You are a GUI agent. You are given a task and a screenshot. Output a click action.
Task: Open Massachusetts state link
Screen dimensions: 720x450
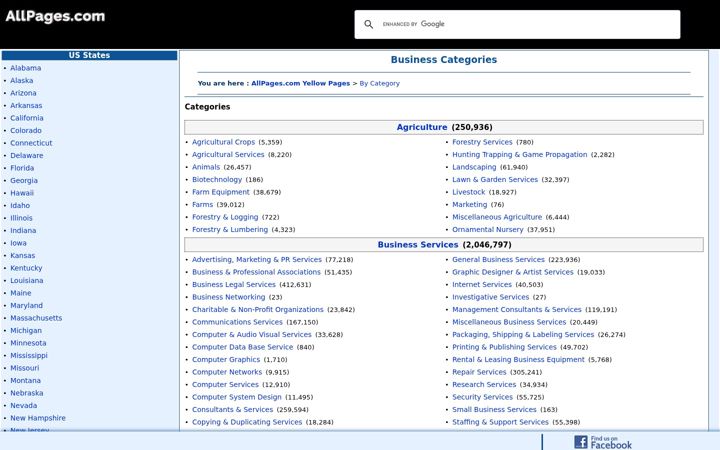pos(36,318)
